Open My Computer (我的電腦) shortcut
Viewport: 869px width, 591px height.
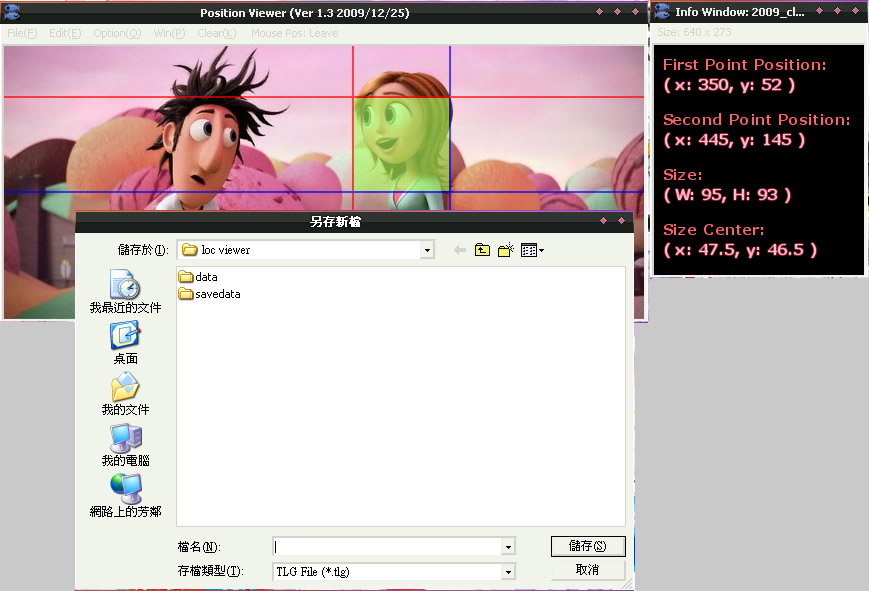point(125,445)
